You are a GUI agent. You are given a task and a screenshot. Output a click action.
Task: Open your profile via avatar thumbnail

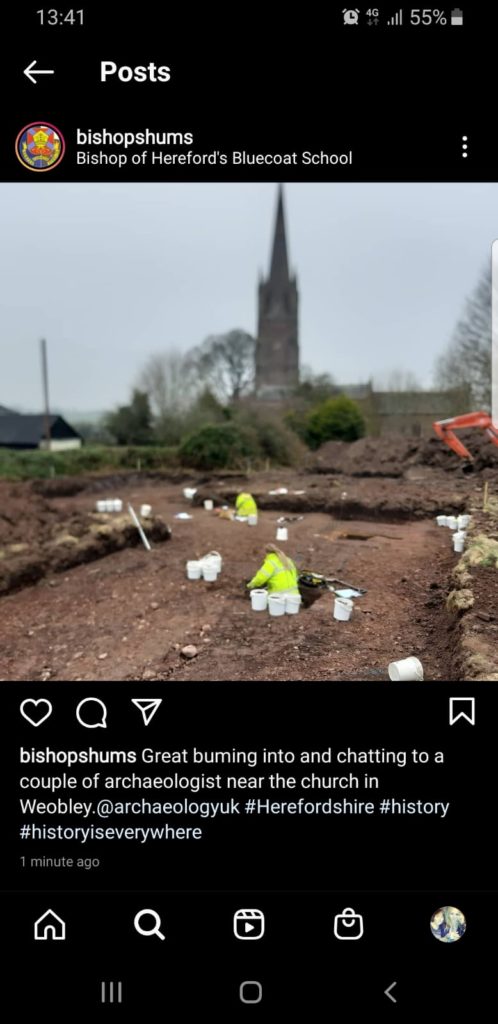(448, 924)
